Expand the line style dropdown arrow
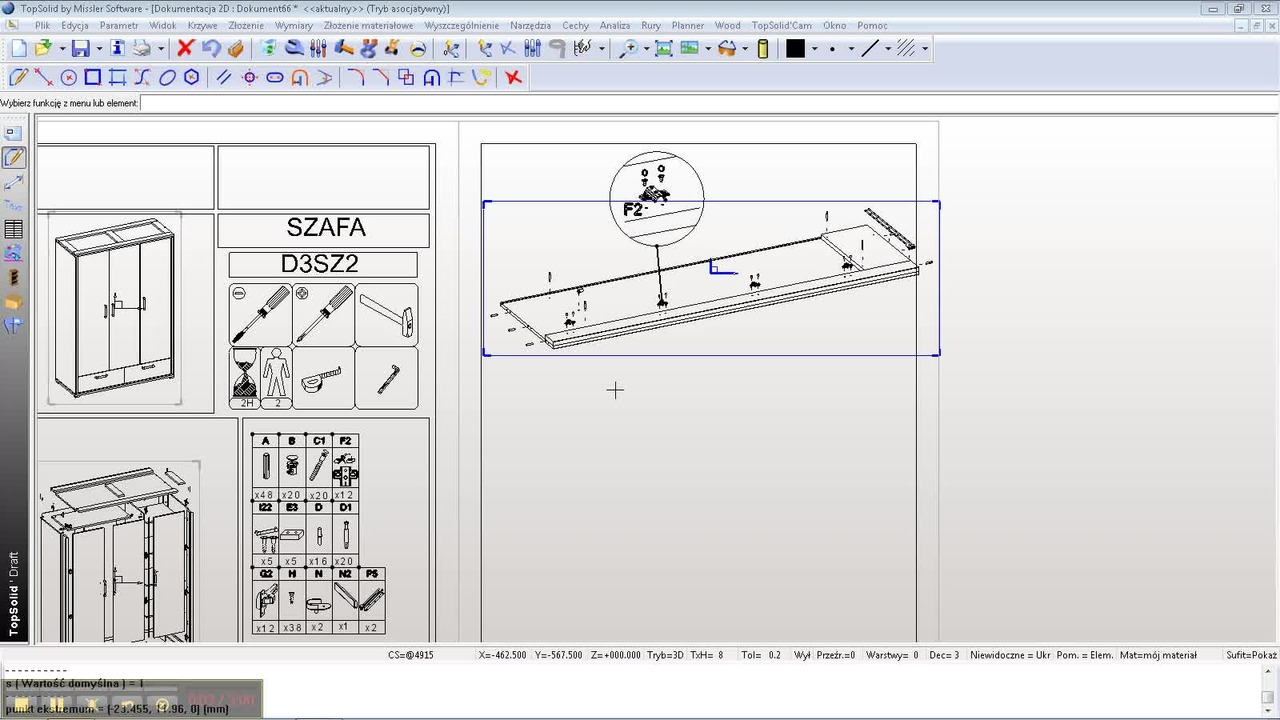1280x720 pixels. coord(887,48)
